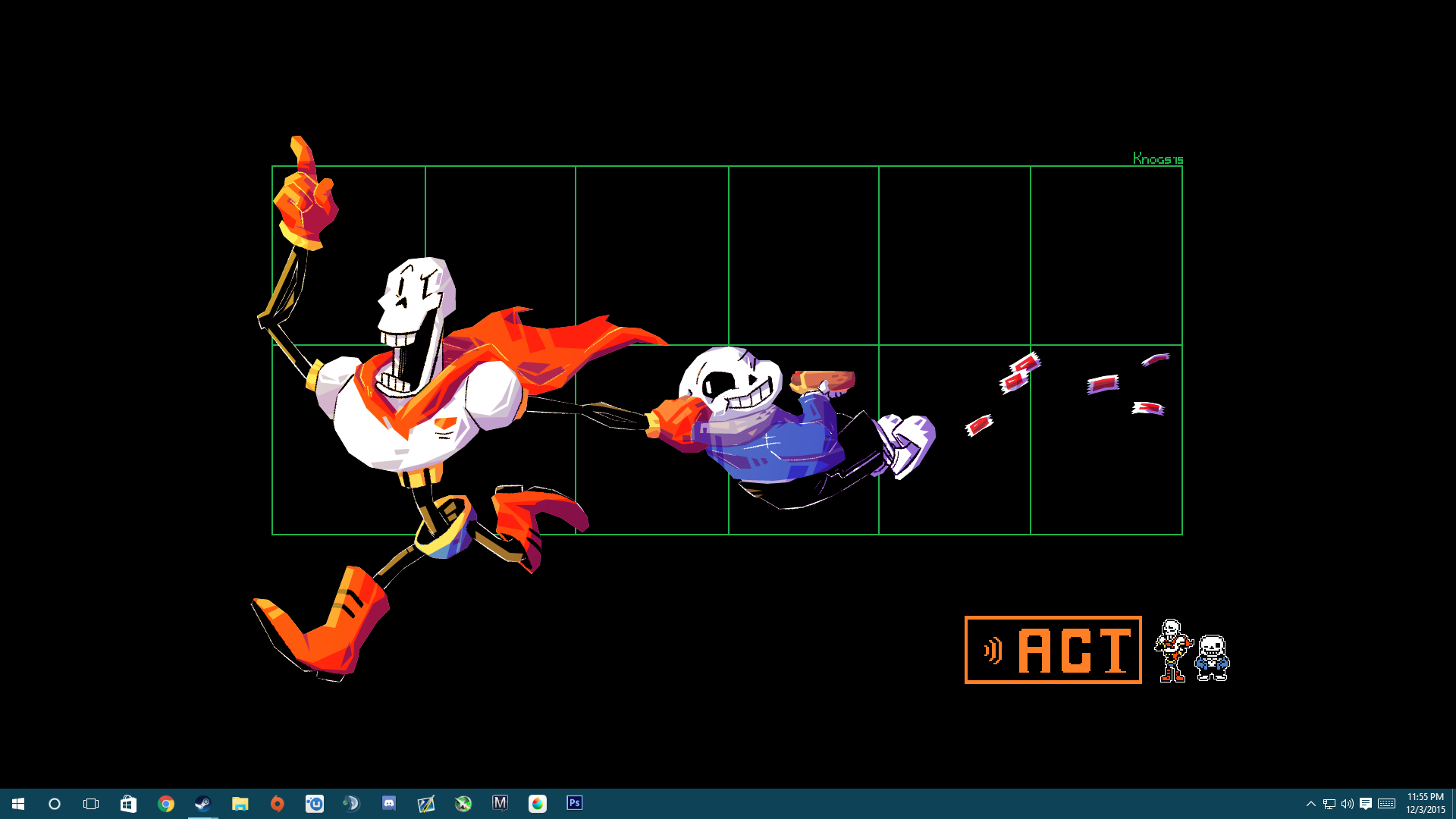Open network status tray icon
This screenshot has width=1456, height=819.
[1329, 804]
